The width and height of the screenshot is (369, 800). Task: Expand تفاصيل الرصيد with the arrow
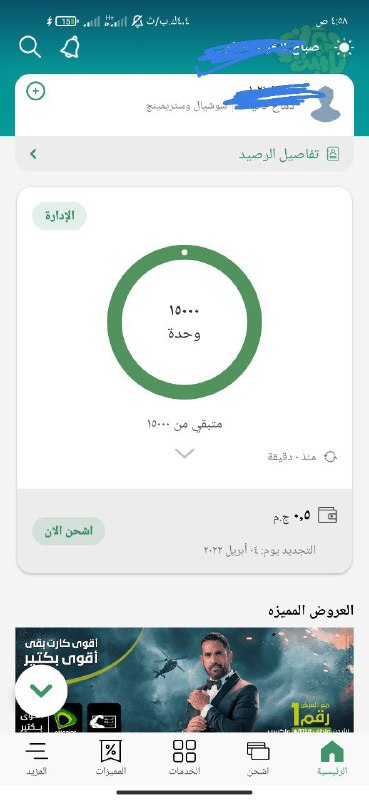pyautogui.click(x=33, y=154)
